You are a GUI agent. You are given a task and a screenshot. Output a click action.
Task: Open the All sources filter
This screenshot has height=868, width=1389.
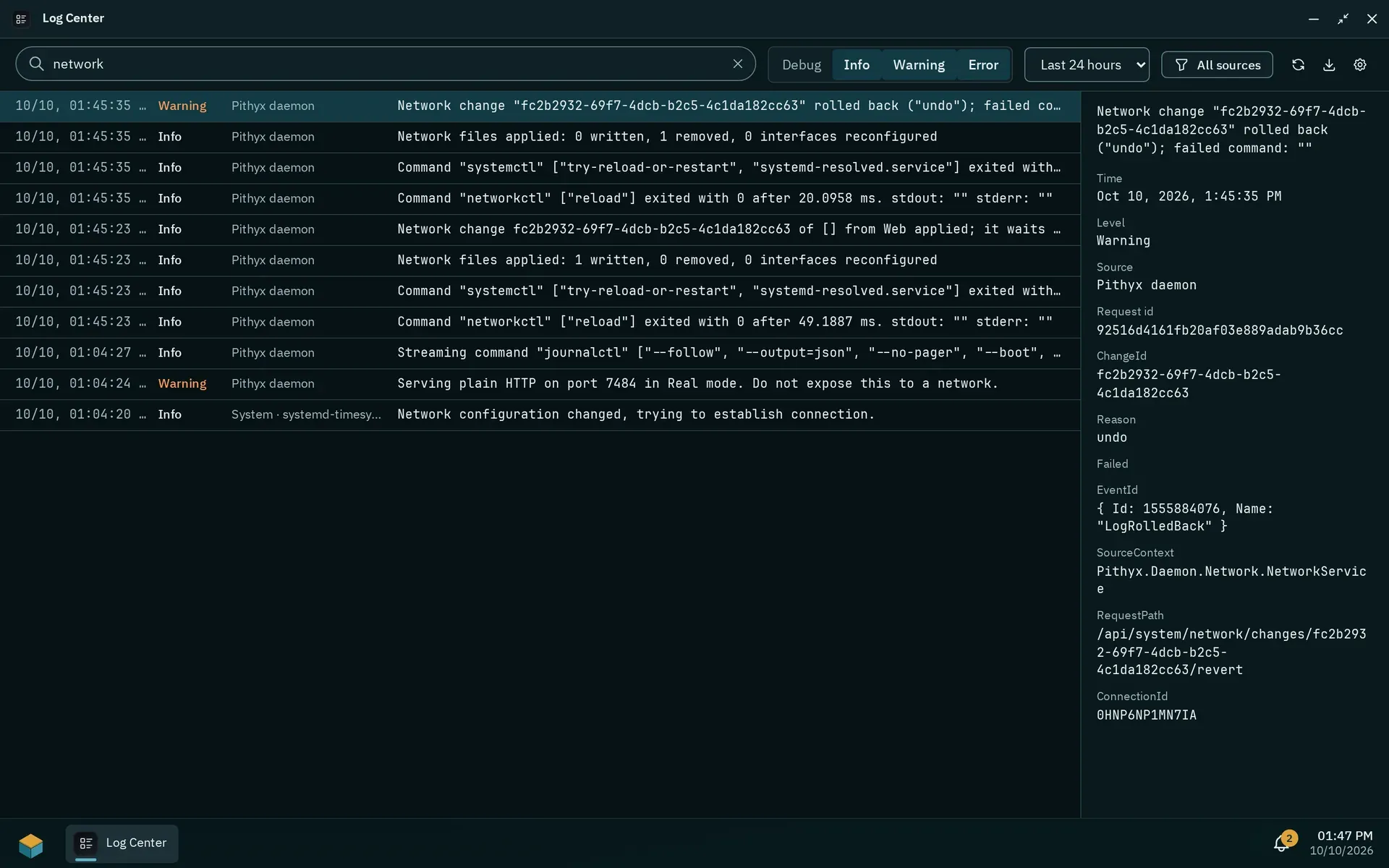pos(1217,65)
